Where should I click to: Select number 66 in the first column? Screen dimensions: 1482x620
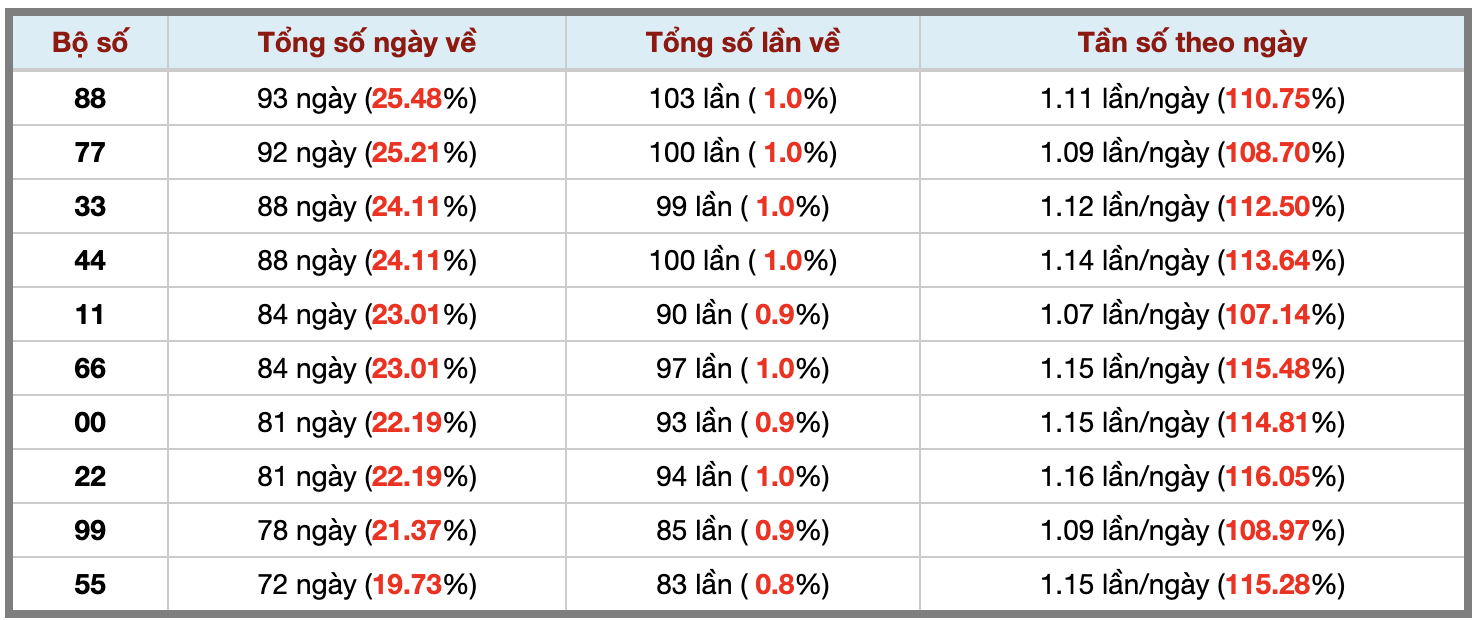90,368
